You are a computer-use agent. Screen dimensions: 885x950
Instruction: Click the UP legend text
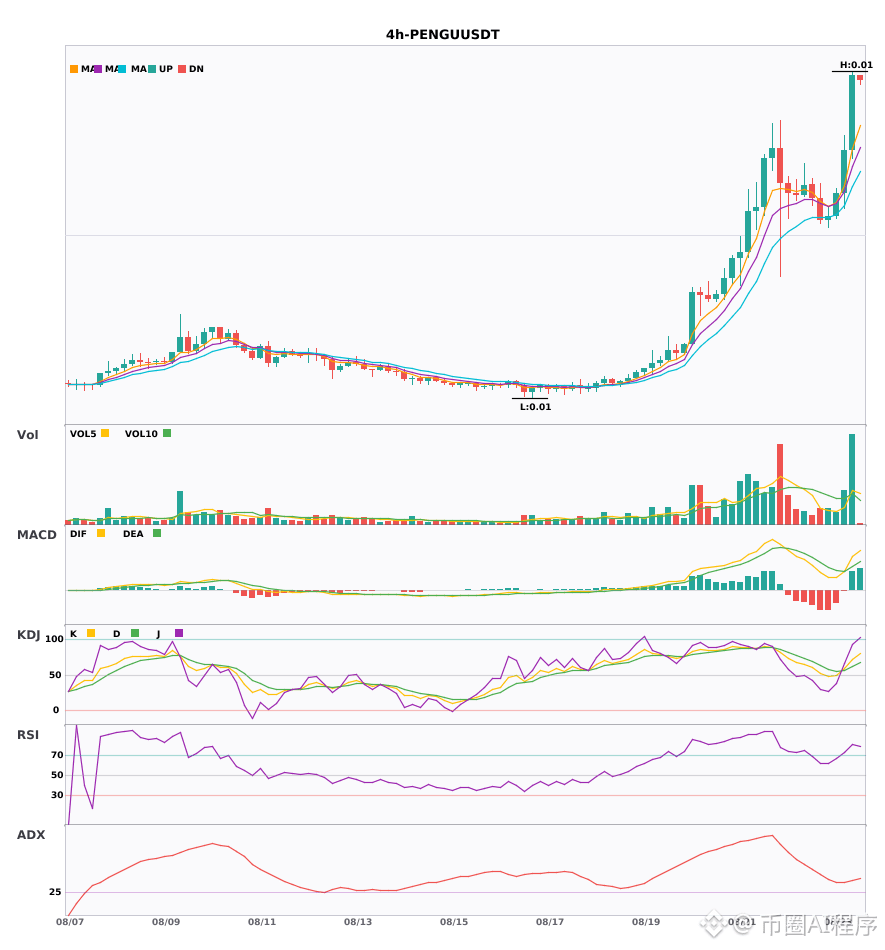tap(166, 69)
